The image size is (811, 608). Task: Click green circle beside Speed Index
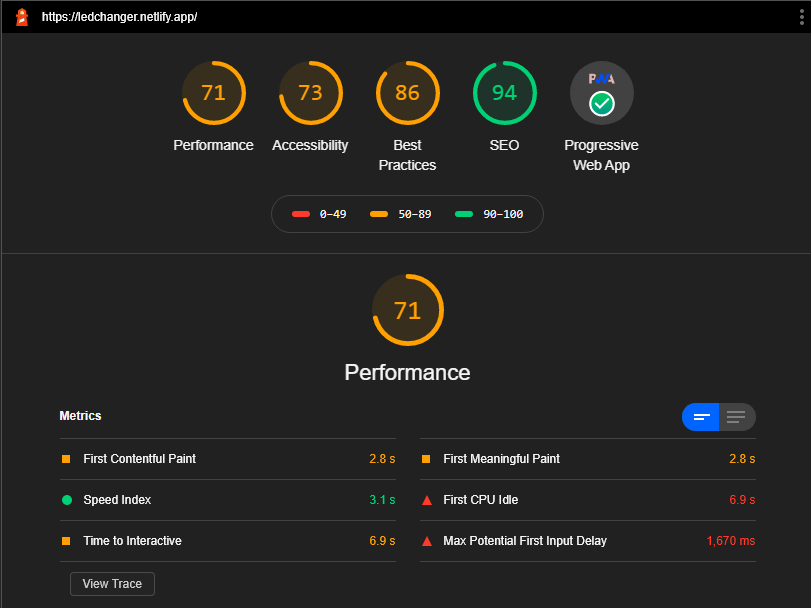point(67,500)
